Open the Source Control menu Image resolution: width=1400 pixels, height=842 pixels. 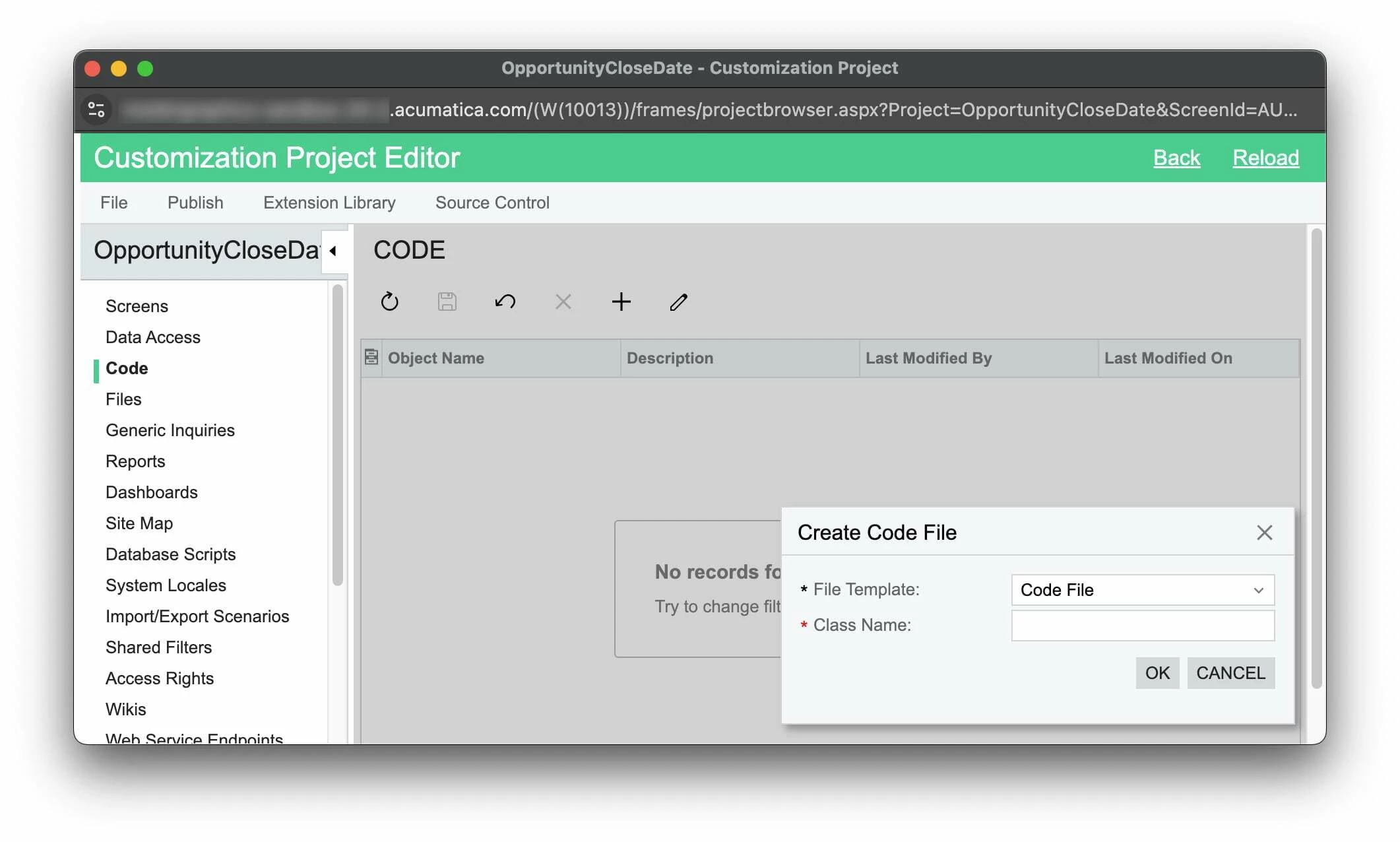[x=492, y=202]
